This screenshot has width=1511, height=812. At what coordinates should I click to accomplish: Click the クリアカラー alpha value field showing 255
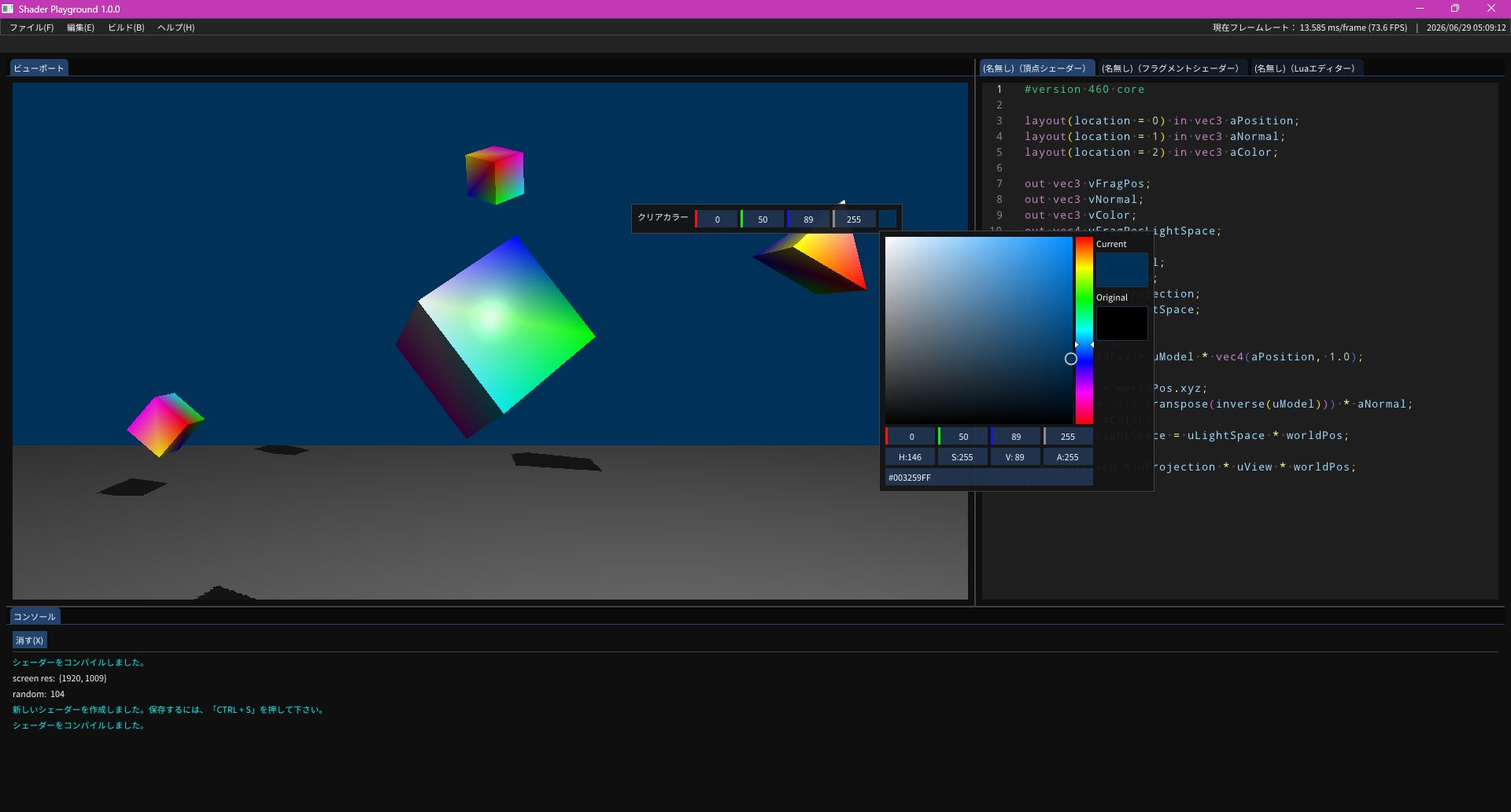854,220
